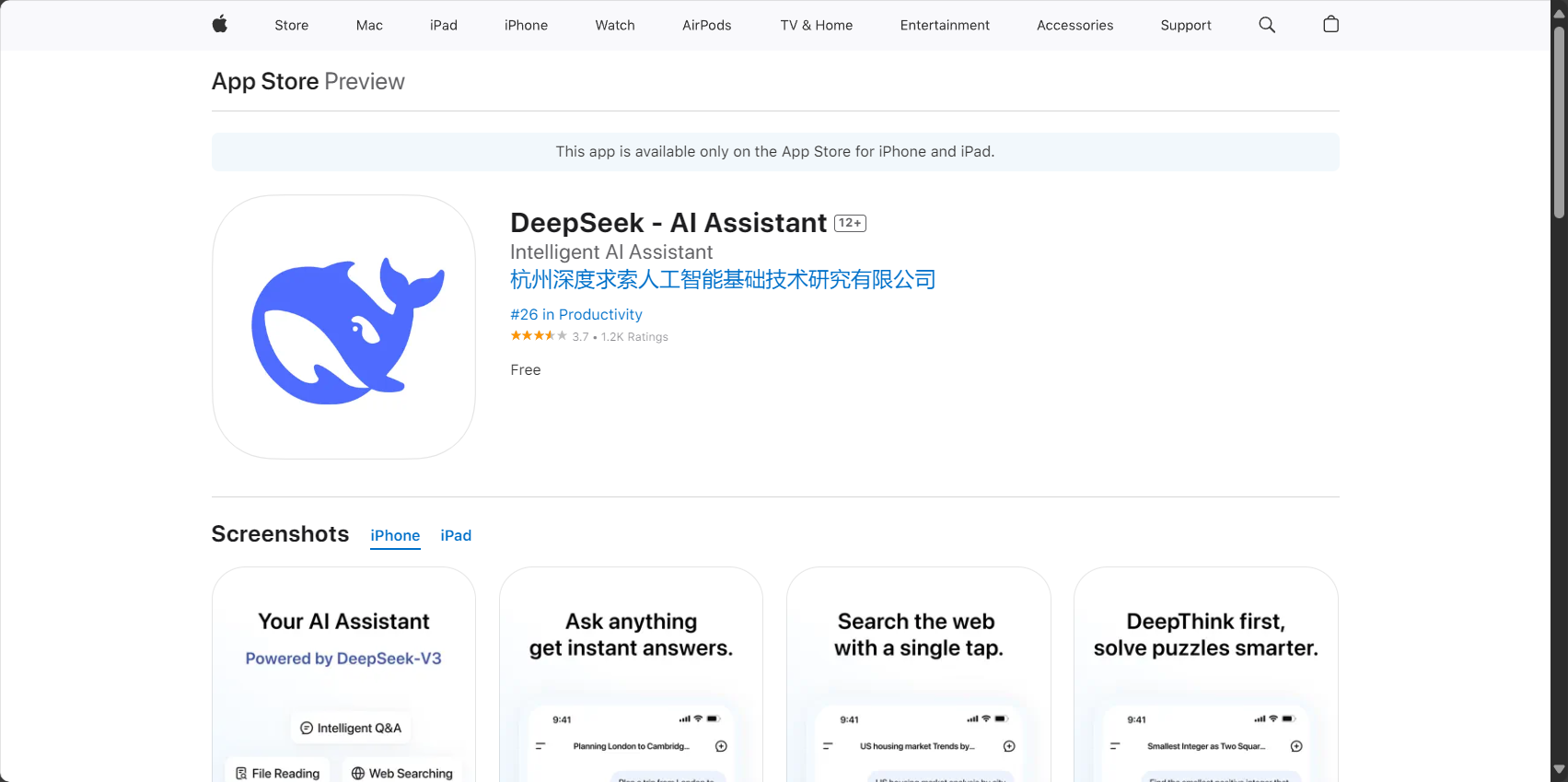Image resolution: width=1568 pixels, height=782 pixels.
Task: Click the sidebar menu icon beside 'Smallest Integer'
Action: click(x=1115, y=746)
